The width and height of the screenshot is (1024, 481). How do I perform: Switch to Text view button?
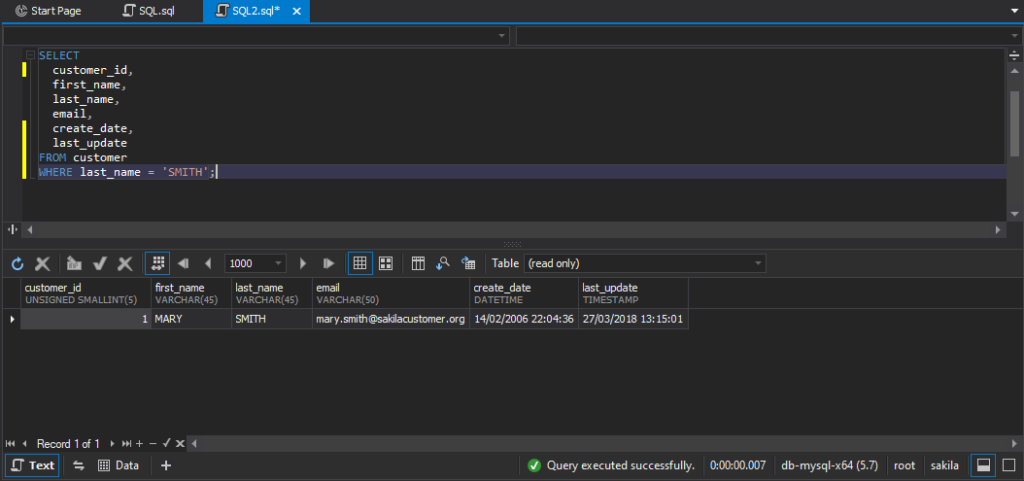click(33, 465)
